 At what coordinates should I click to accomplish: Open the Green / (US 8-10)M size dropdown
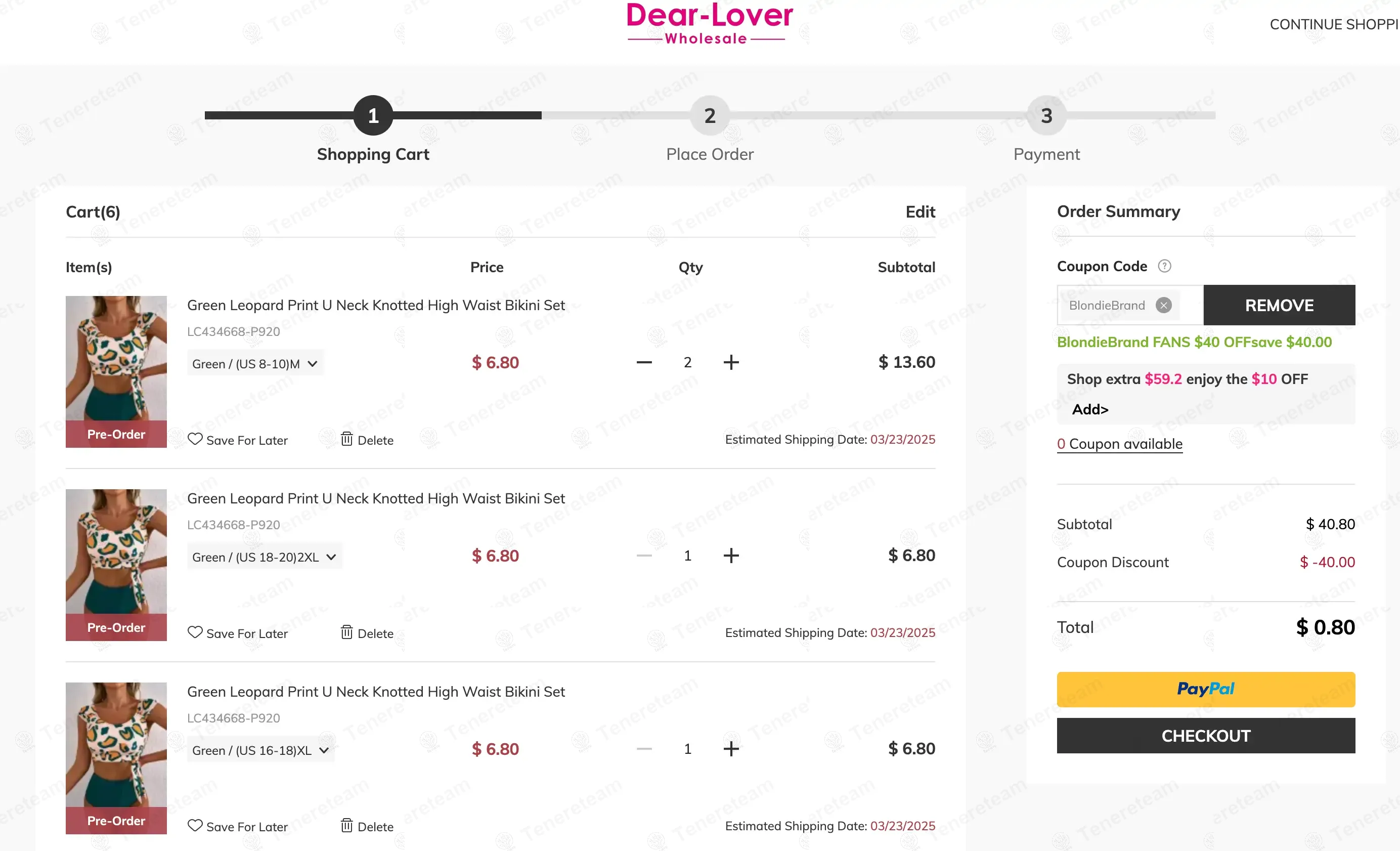(x=255, y=364)
